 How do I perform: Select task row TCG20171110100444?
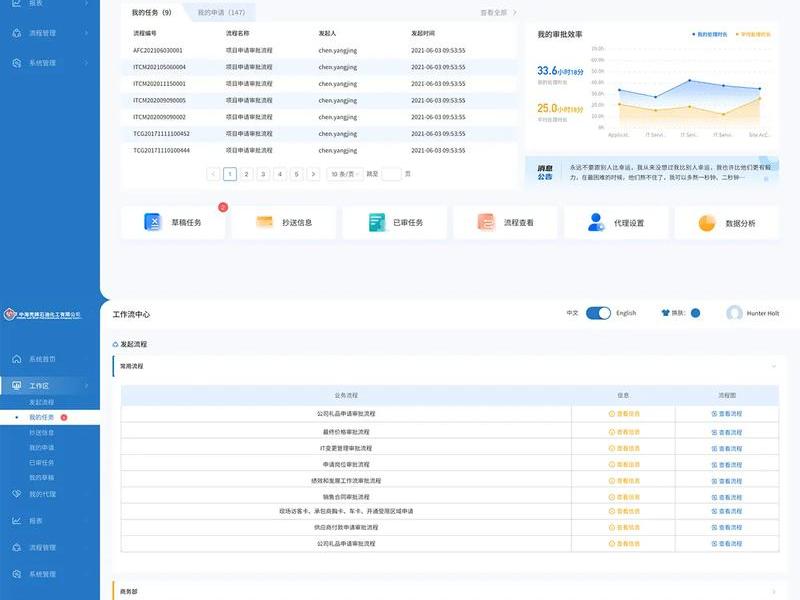(x=319, y=151)
